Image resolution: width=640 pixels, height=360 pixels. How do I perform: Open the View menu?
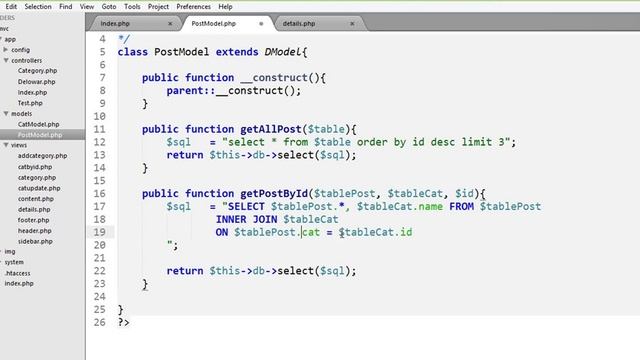tap(87, 7)
